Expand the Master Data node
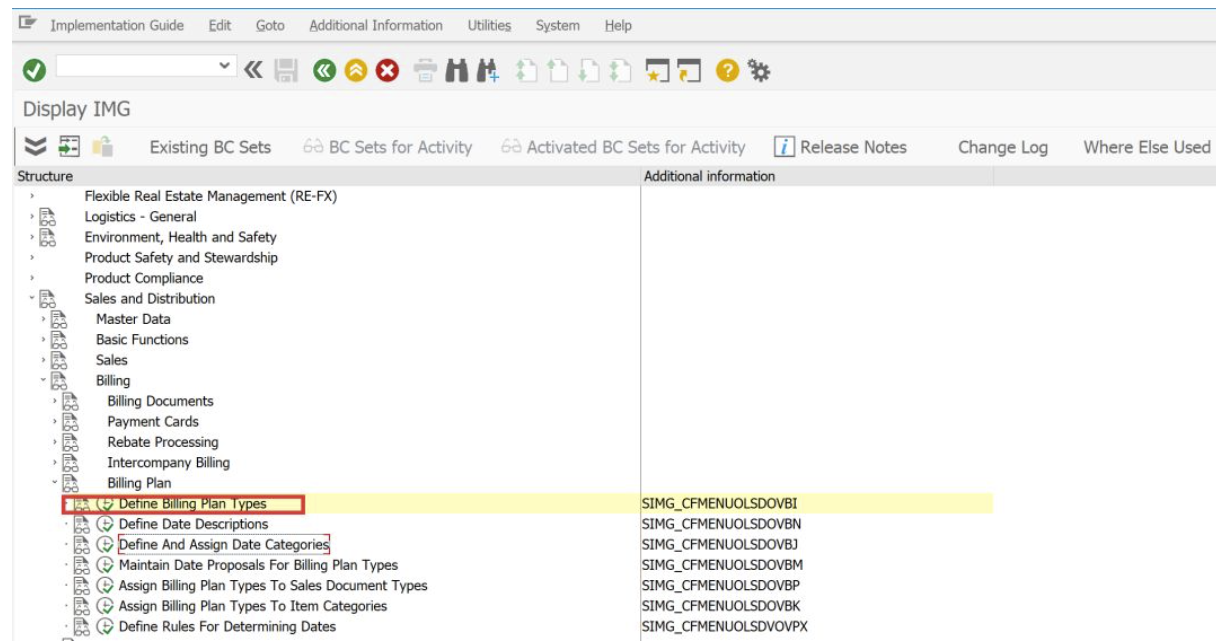1216x643 pixels. (x=43, y=320)
